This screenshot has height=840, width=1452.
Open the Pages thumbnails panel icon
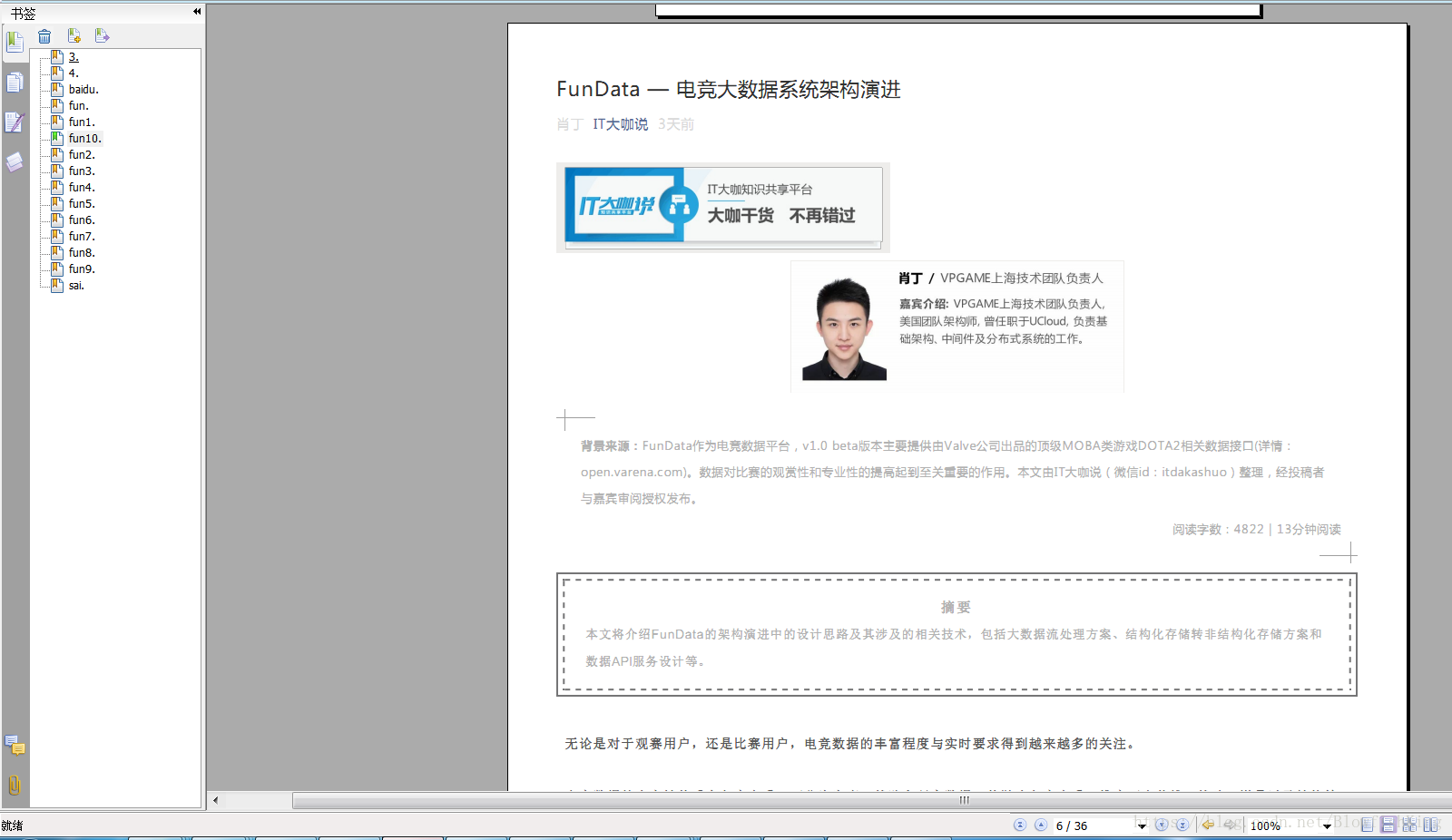[x=15, y=83]
